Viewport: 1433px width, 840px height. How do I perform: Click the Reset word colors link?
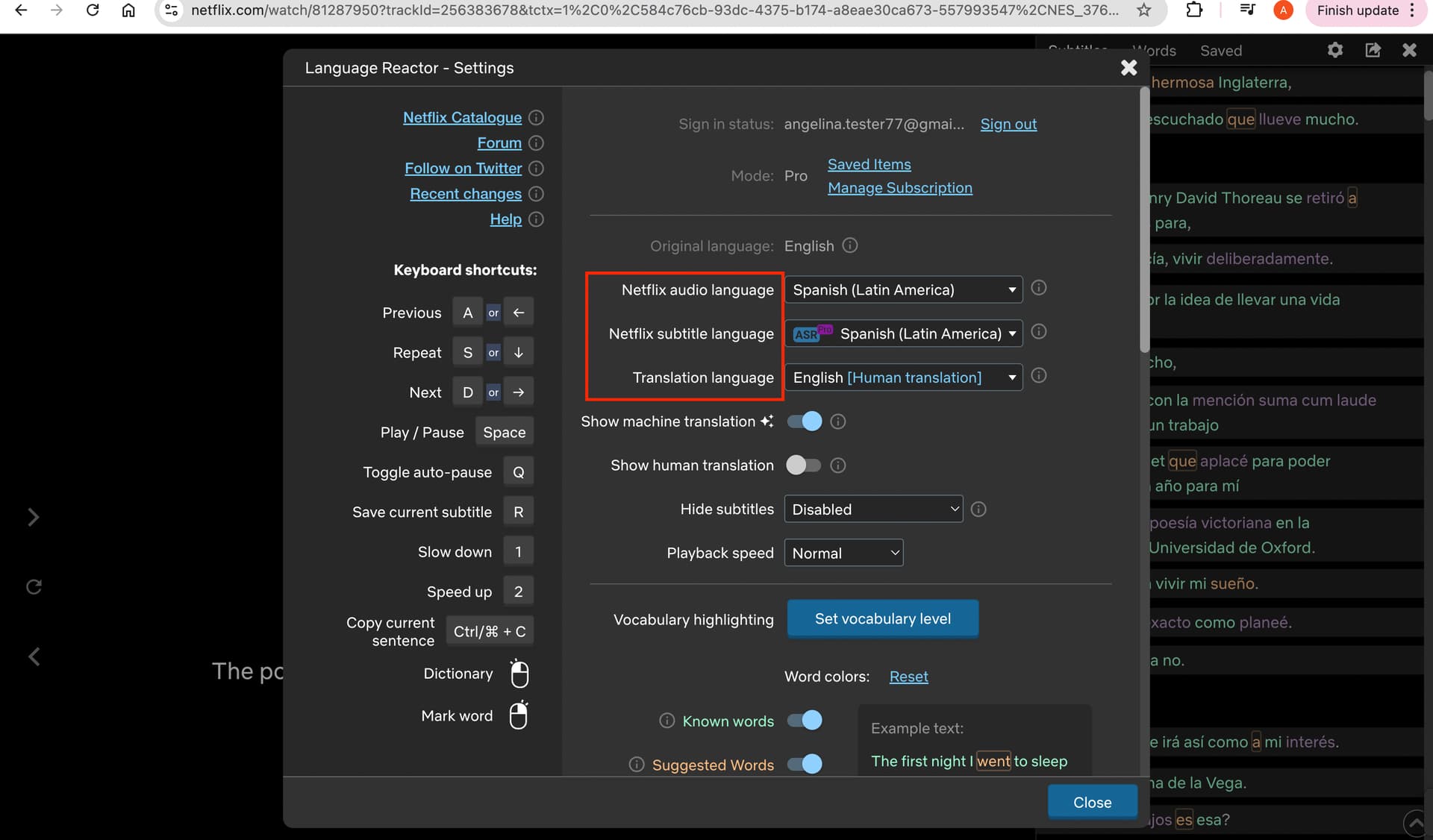coord(908,677)
